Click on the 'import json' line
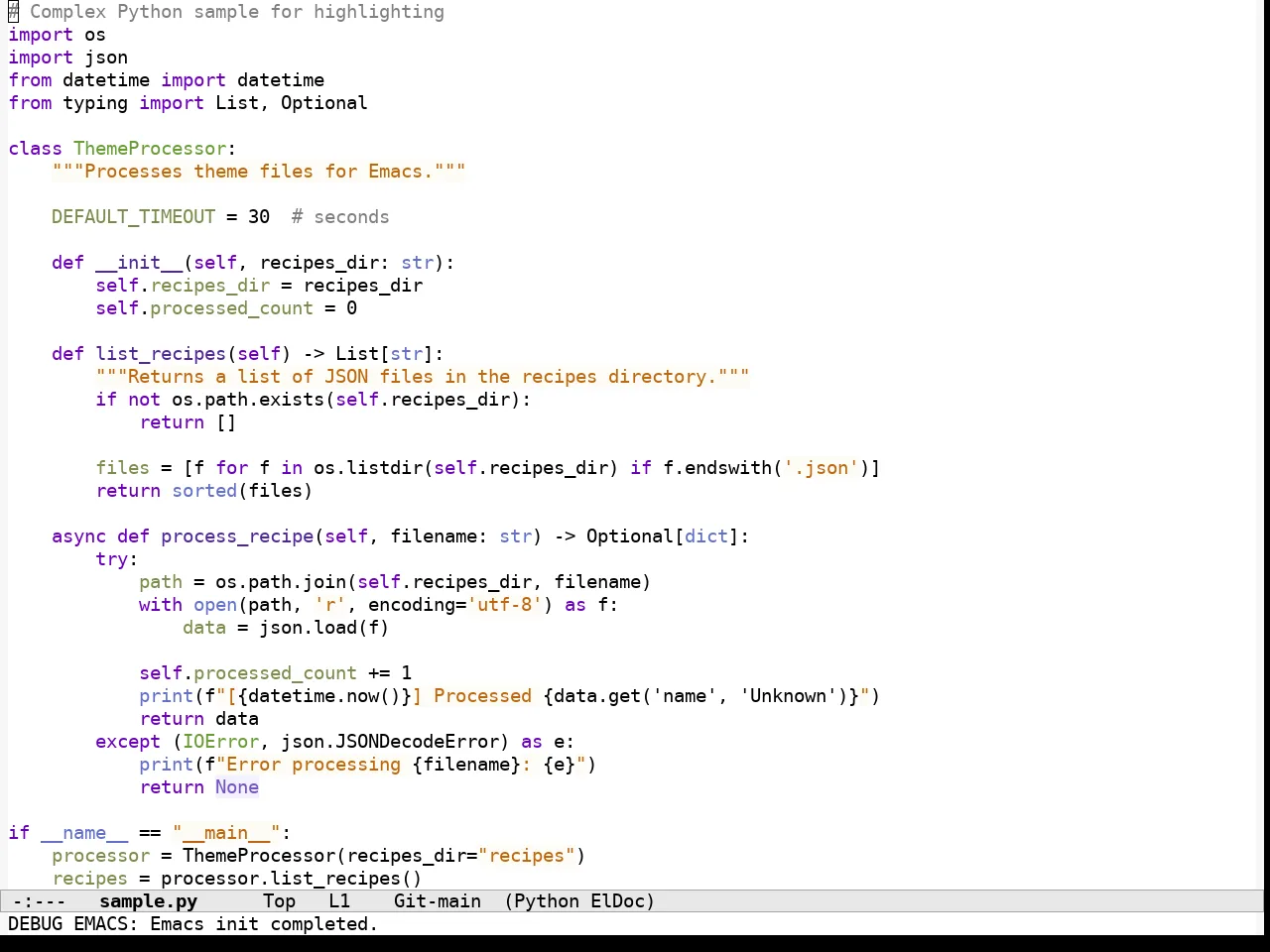The image size is (1270, 952). 67,58
